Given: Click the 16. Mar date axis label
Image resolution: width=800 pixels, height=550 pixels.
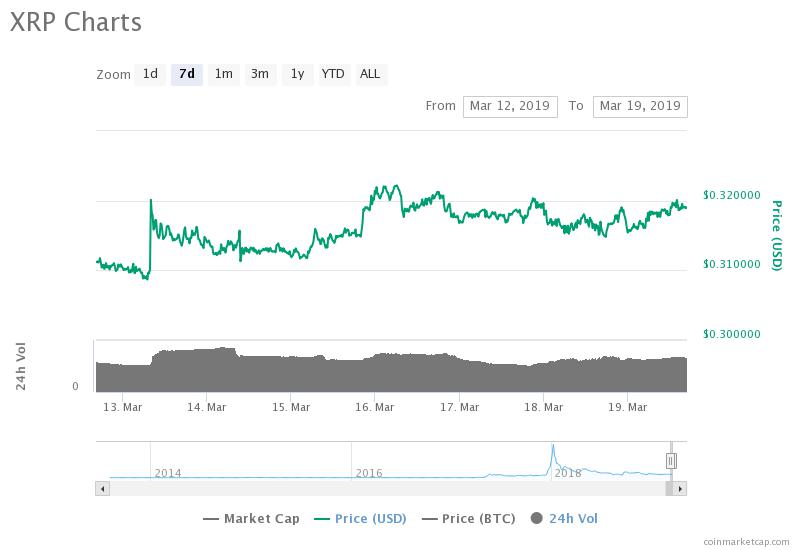Looking at the screenshot, I should click(375, 407).
